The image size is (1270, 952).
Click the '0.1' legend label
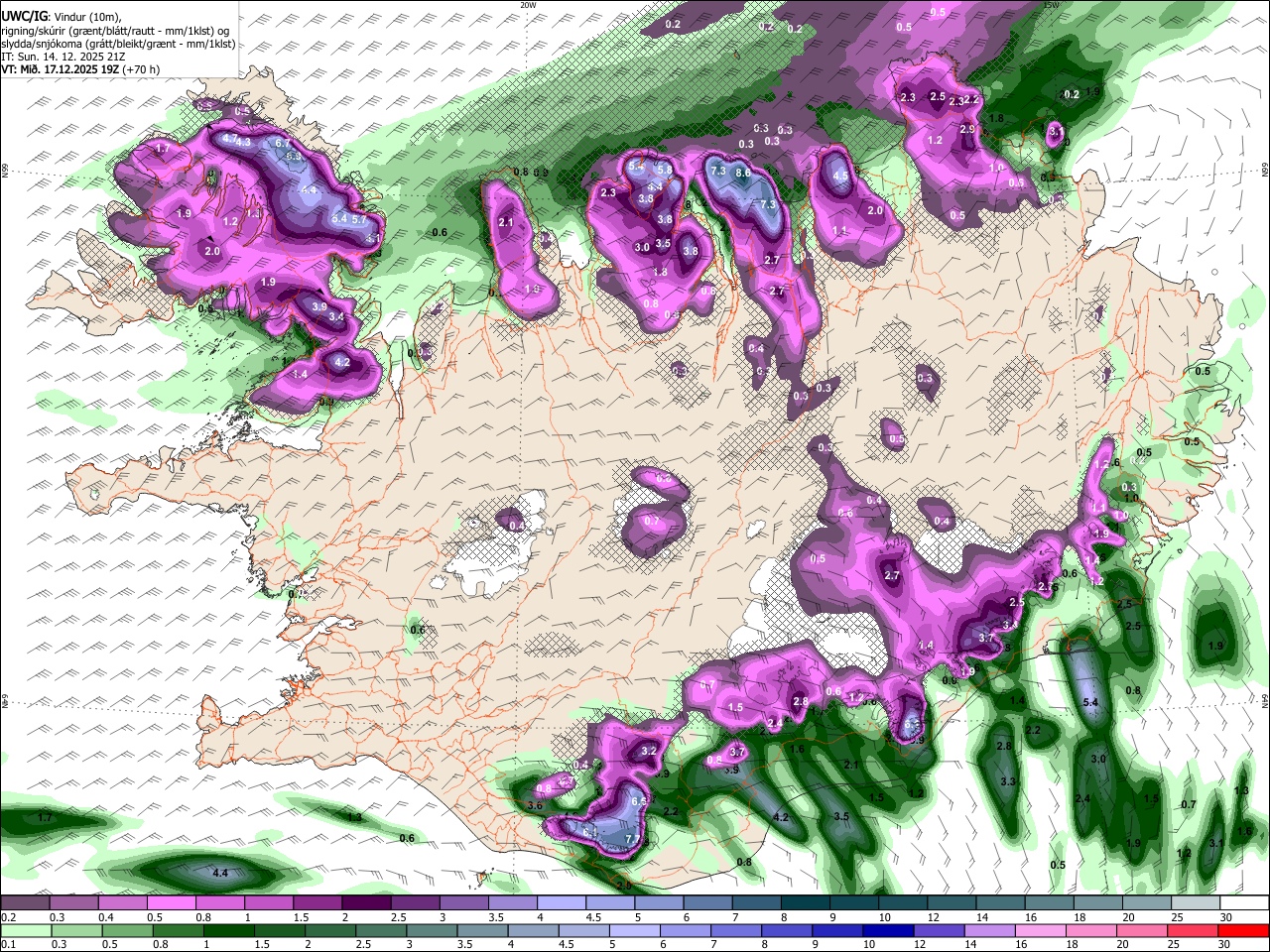tap(8, 945)
